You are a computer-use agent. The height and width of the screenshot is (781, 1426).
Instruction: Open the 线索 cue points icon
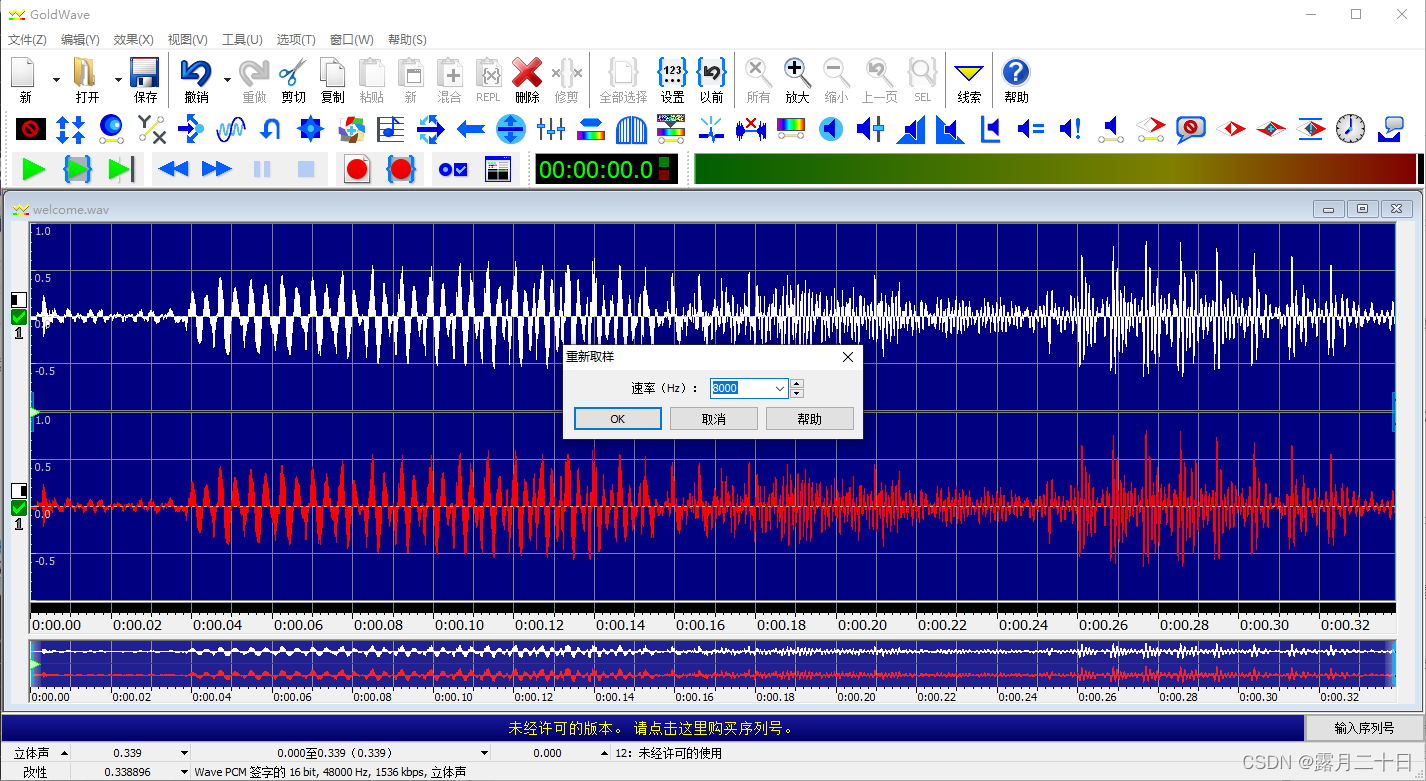(968, 73)
